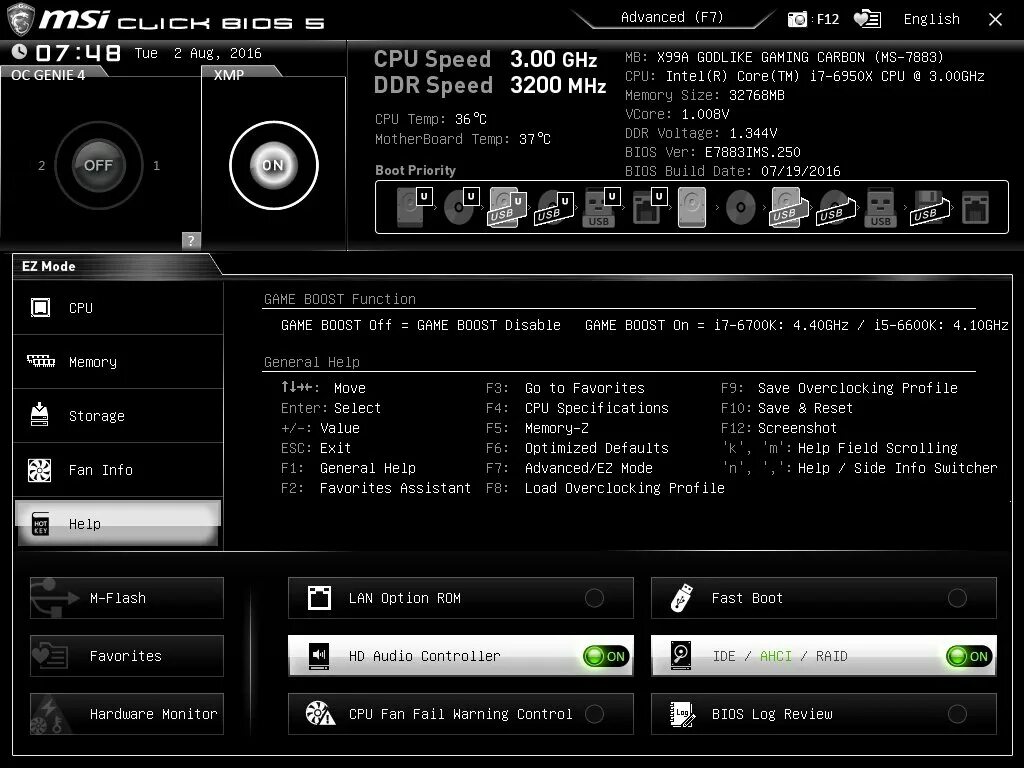The image size is (1024, 768).
Task: Open the Storage section in the sidebar
Action: tap(118, 416)
